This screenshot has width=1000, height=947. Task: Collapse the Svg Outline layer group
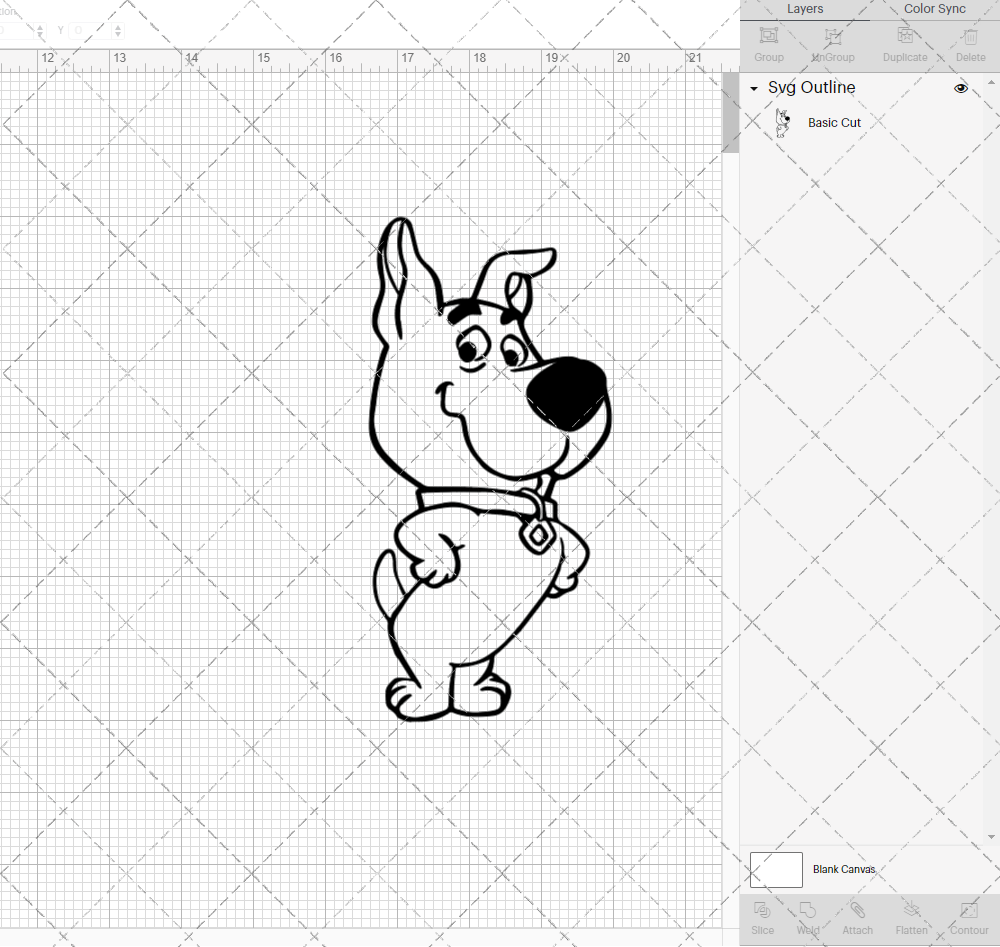point(754,88)
